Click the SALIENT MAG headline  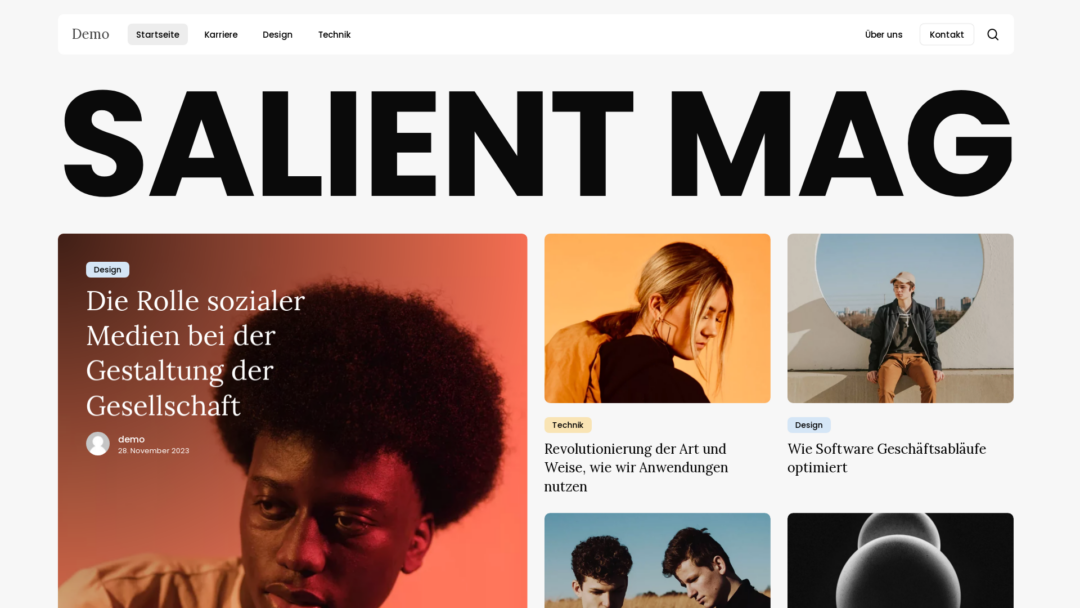tap(537, 143)
